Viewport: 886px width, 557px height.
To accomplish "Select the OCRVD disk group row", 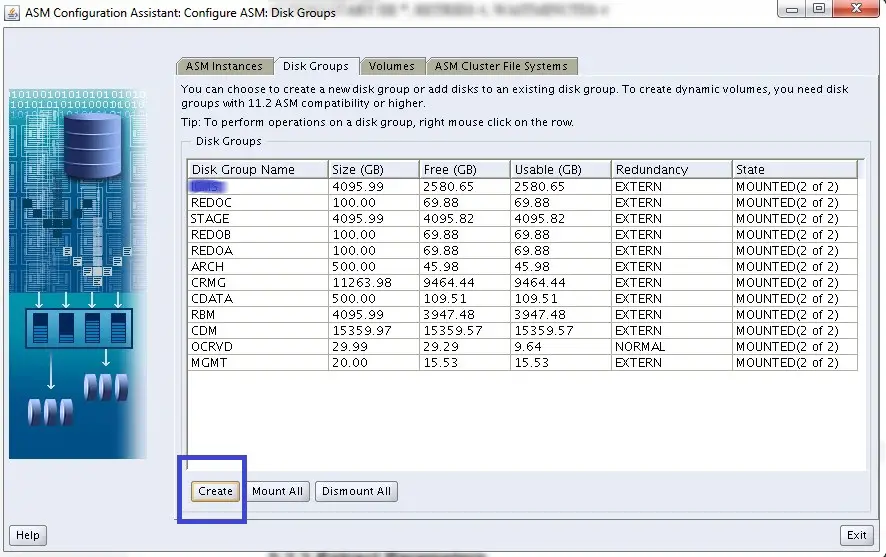I will pos(522,346).
